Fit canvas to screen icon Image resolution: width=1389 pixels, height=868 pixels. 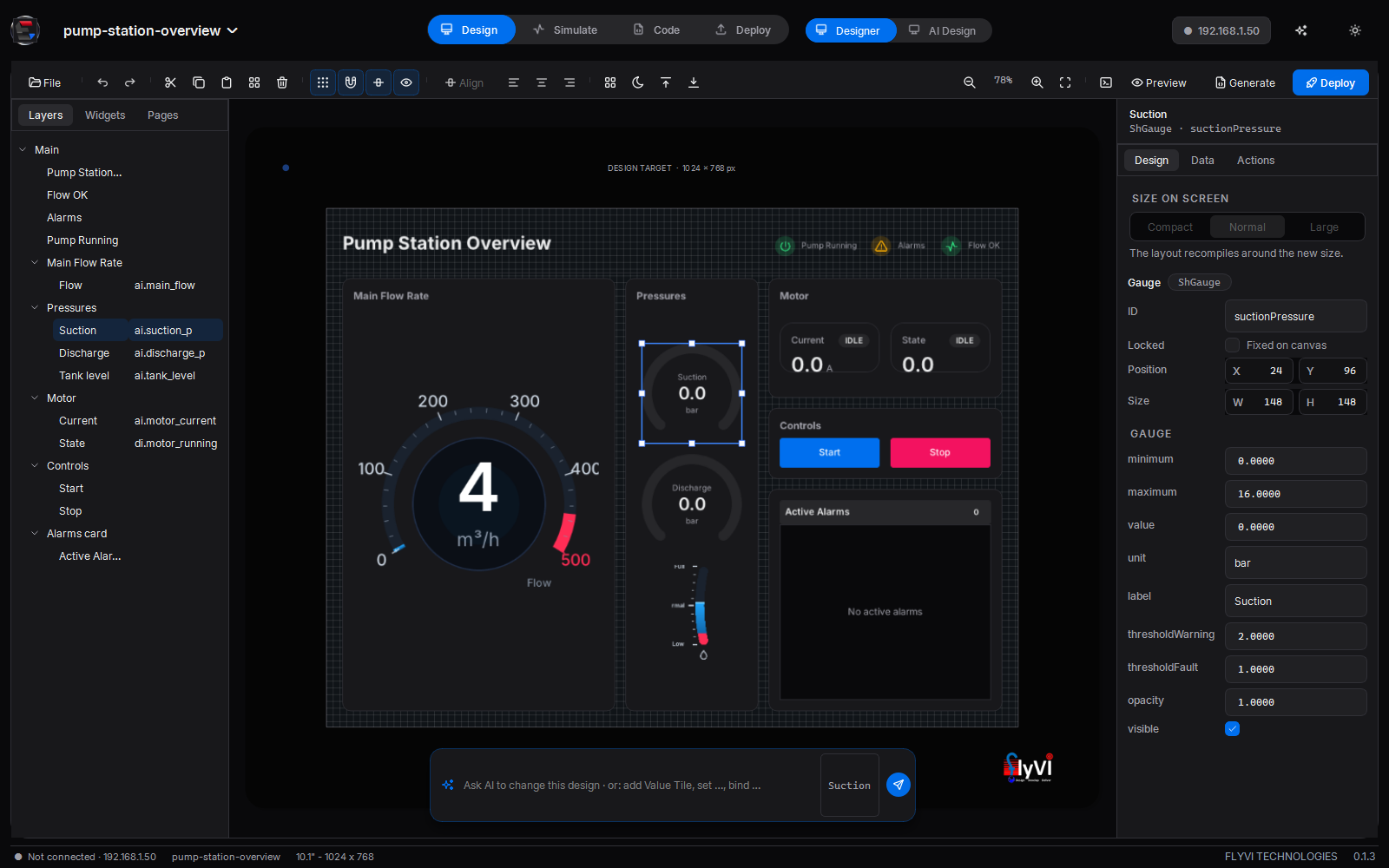pyautogui.click(x=1065, y=82)
